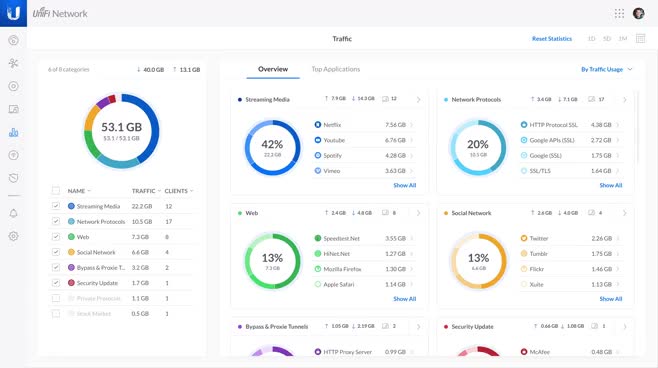Sort by TRAFFIC column arrow
Viewport: 658px width, 368px height.
pyautogui.click(x=159, y=191)
